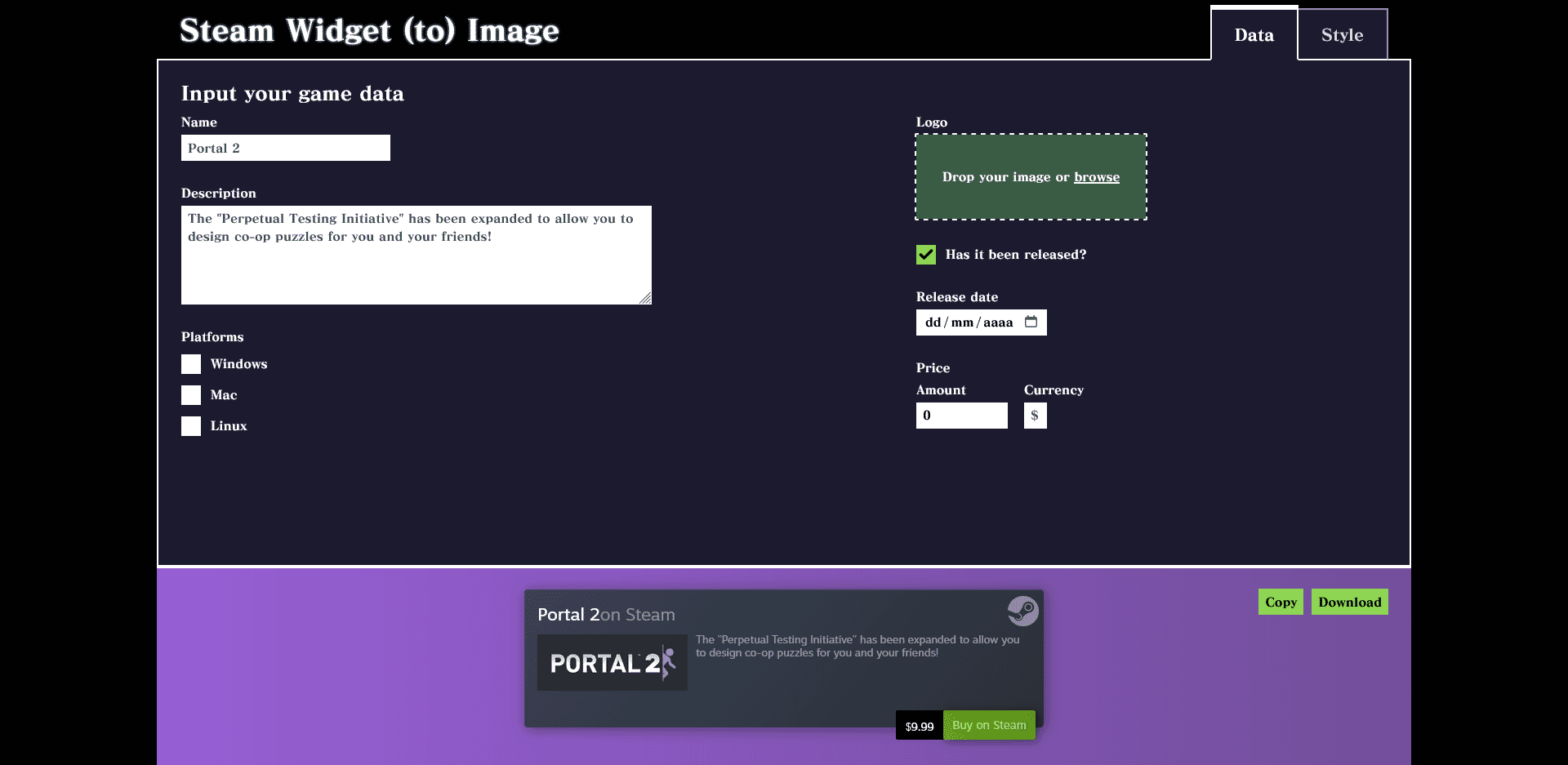Click the Currency symbol field
The image size is (1568, 765).
tap(1036, 416)
